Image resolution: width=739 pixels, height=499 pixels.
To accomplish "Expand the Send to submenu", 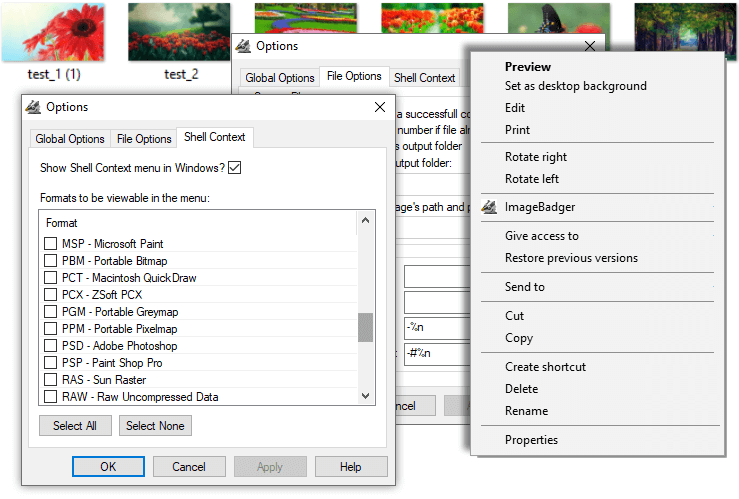I will pyautogui.click(x=524, y=287).
